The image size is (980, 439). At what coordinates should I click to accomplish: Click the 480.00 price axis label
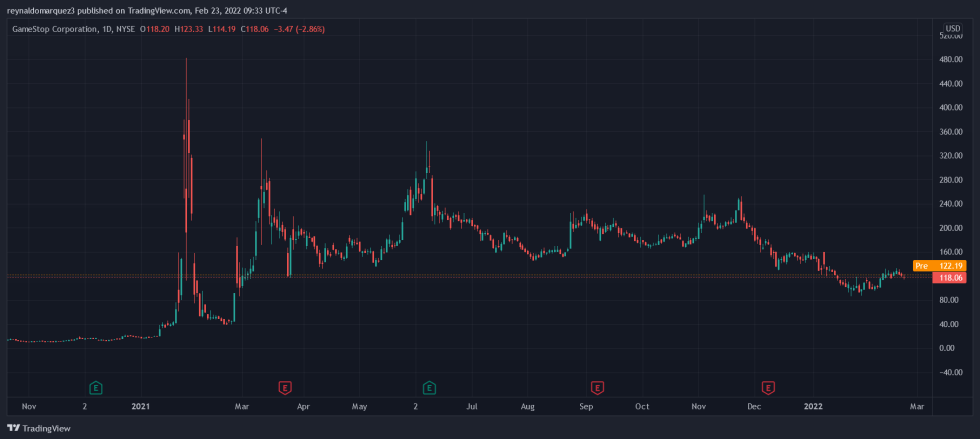[950, 60]
